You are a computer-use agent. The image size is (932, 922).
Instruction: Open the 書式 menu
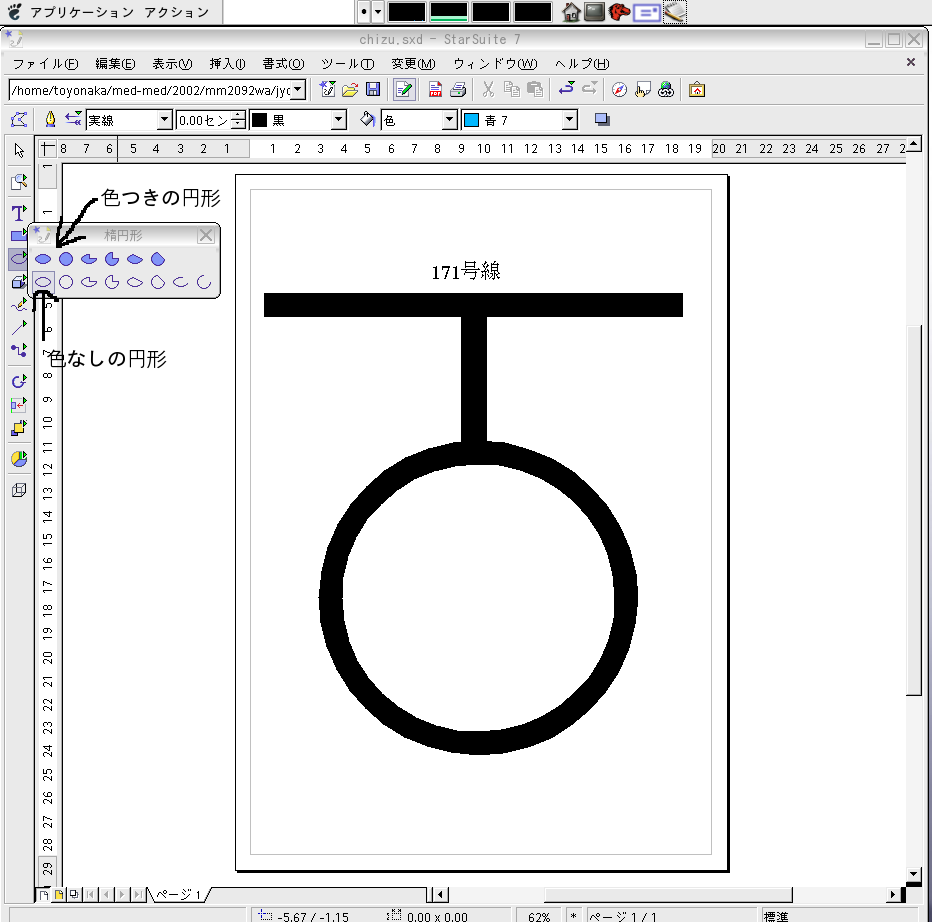[x=282, y=63]
